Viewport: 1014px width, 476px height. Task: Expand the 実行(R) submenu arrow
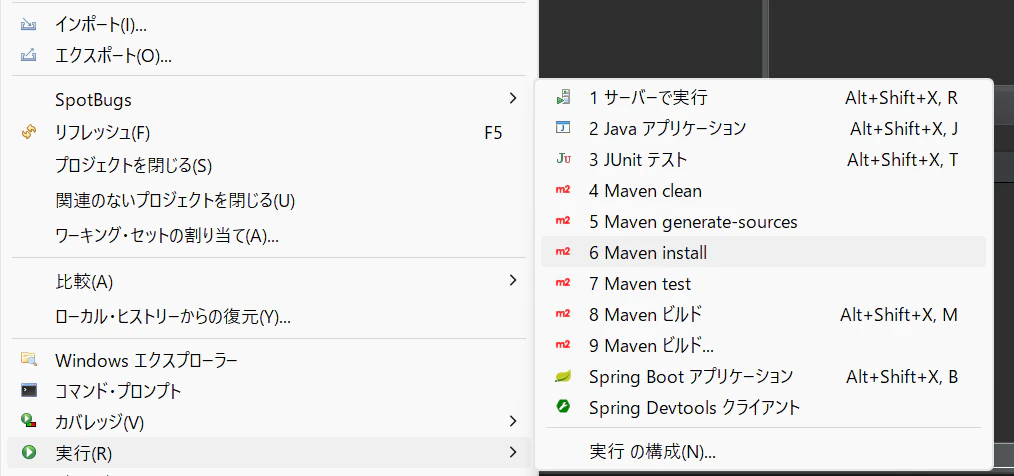coord(513,452)
